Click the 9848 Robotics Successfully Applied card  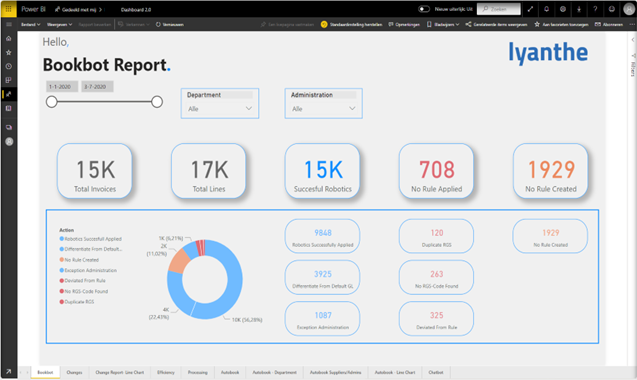[x=323, y=237]
